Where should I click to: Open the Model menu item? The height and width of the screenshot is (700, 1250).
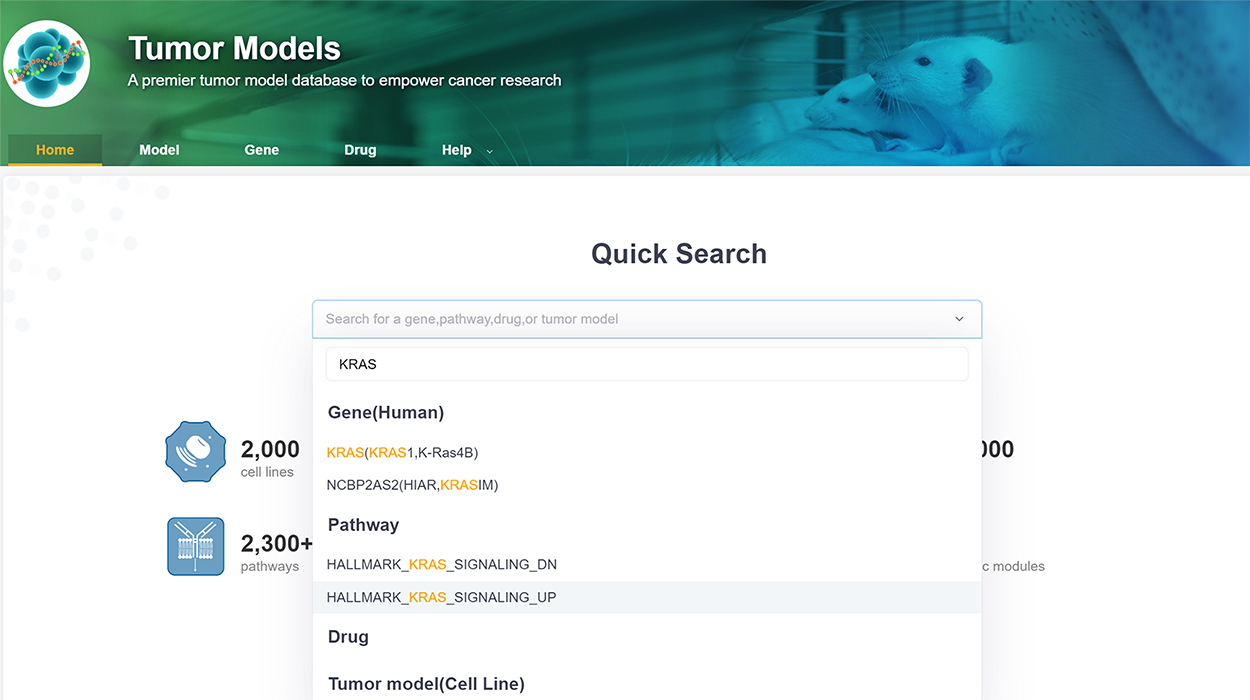(159, 150)
